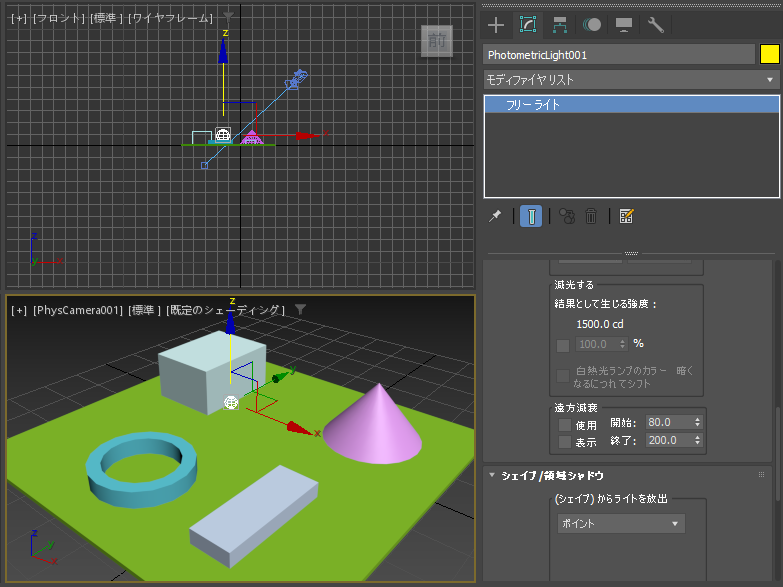Toggle Show End Result icon

point(531,216)
